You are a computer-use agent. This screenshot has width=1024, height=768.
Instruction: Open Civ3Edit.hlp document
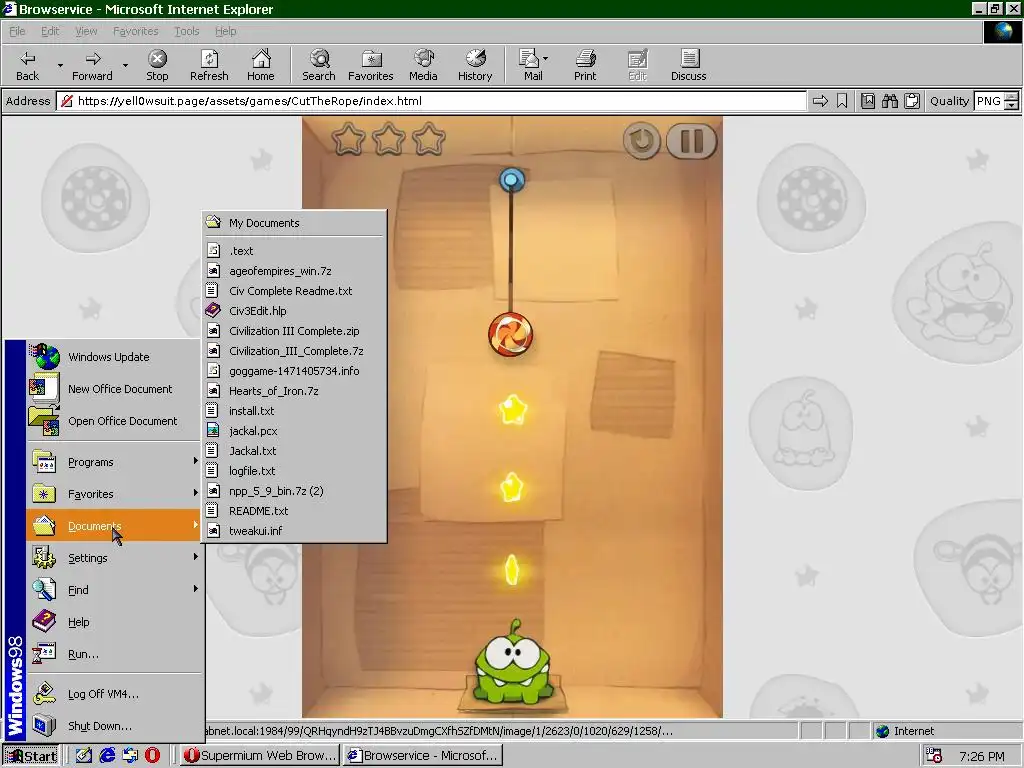(x=294, y=311)
